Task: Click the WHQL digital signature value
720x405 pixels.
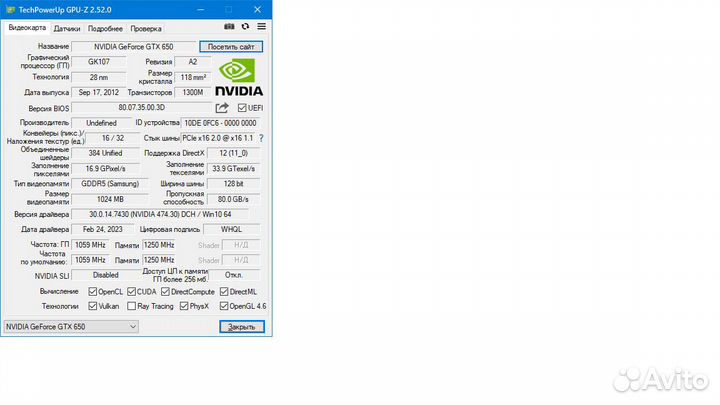Action: 231,229
